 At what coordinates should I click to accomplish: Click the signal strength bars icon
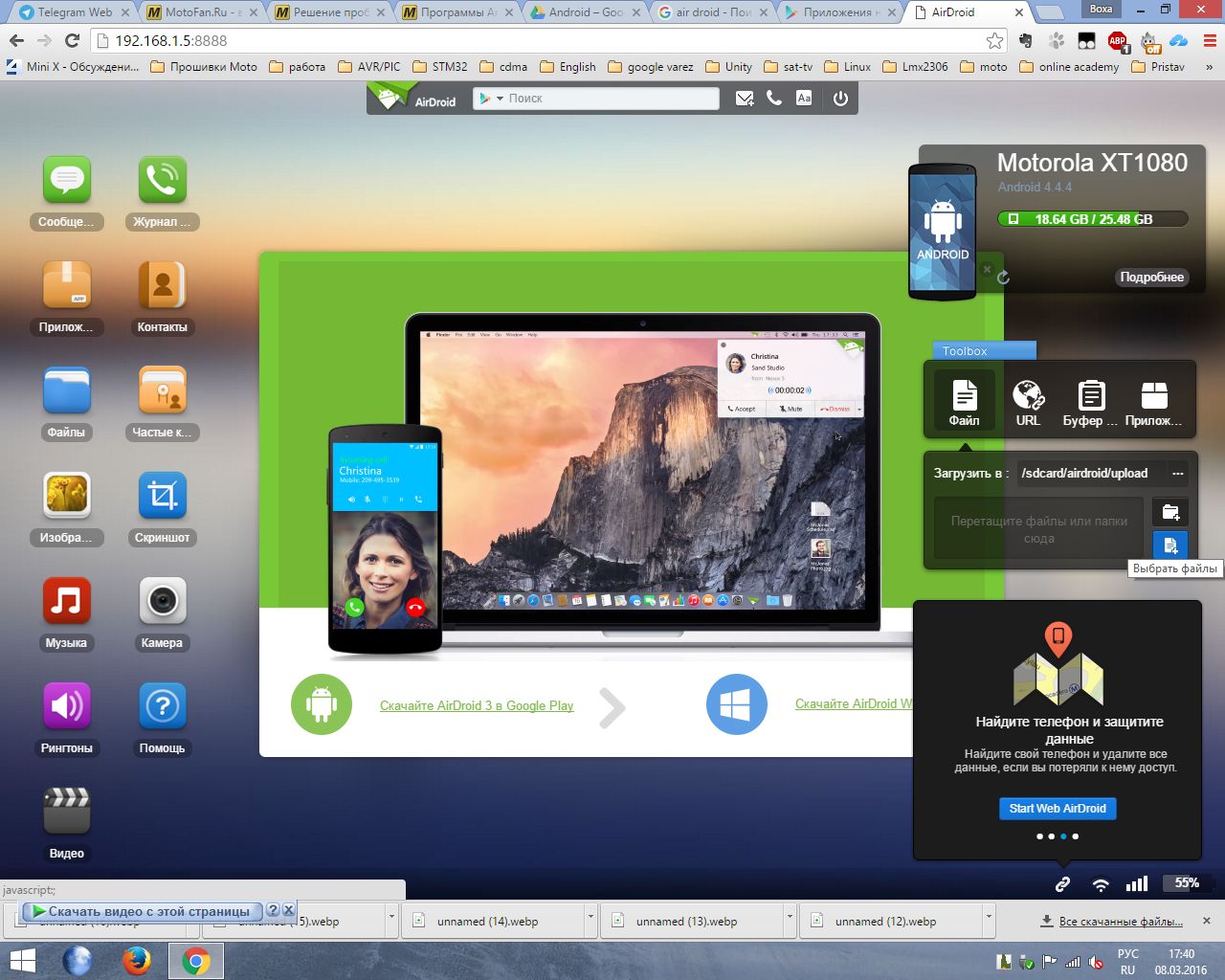click(x=1137, y=884)
